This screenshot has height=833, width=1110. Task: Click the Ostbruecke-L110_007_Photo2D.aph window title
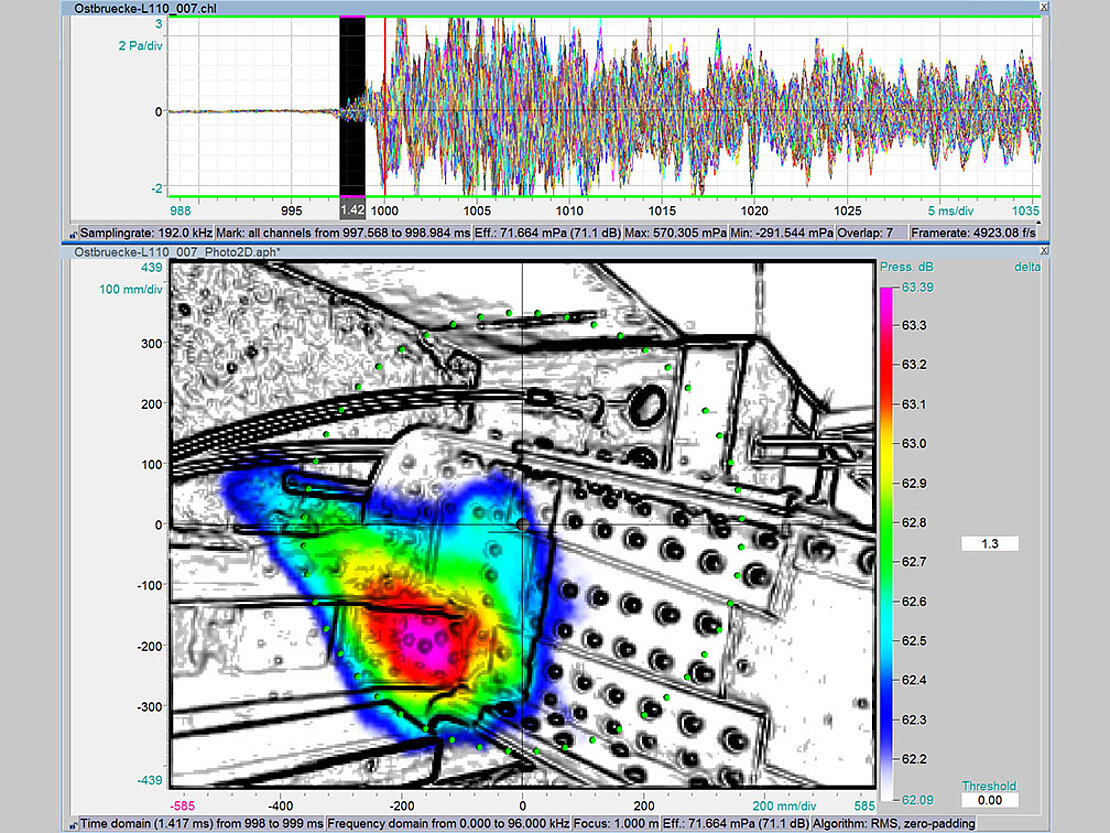[177, 252]
